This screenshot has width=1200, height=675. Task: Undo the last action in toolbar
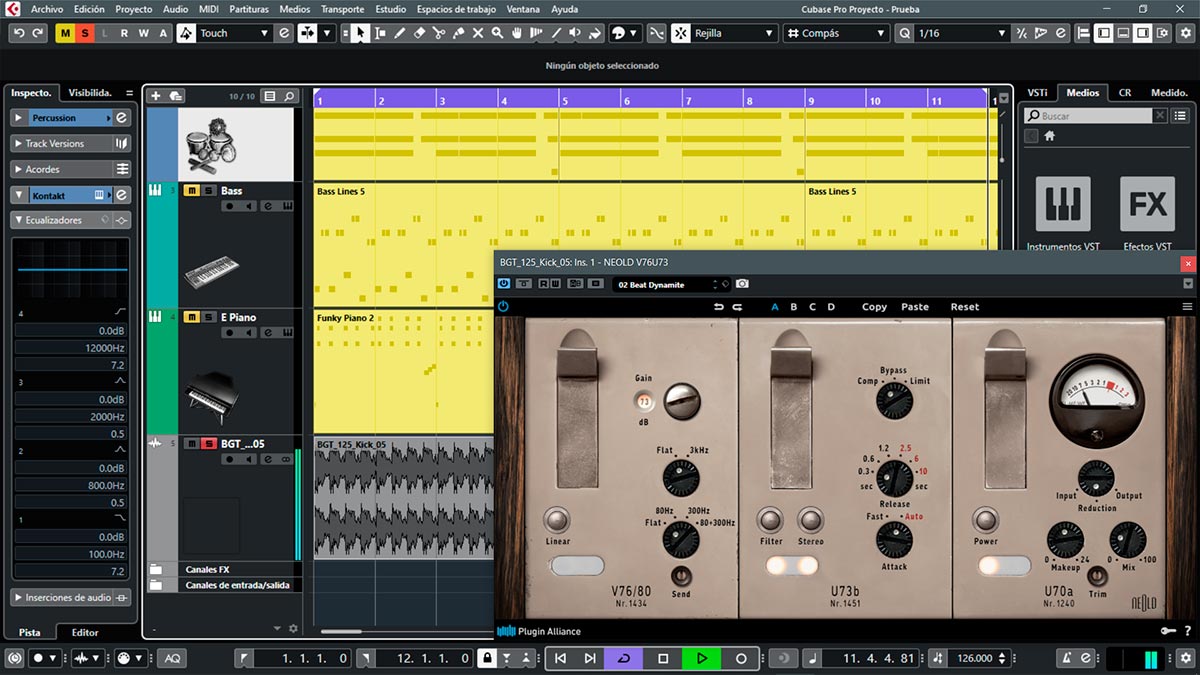18,33
